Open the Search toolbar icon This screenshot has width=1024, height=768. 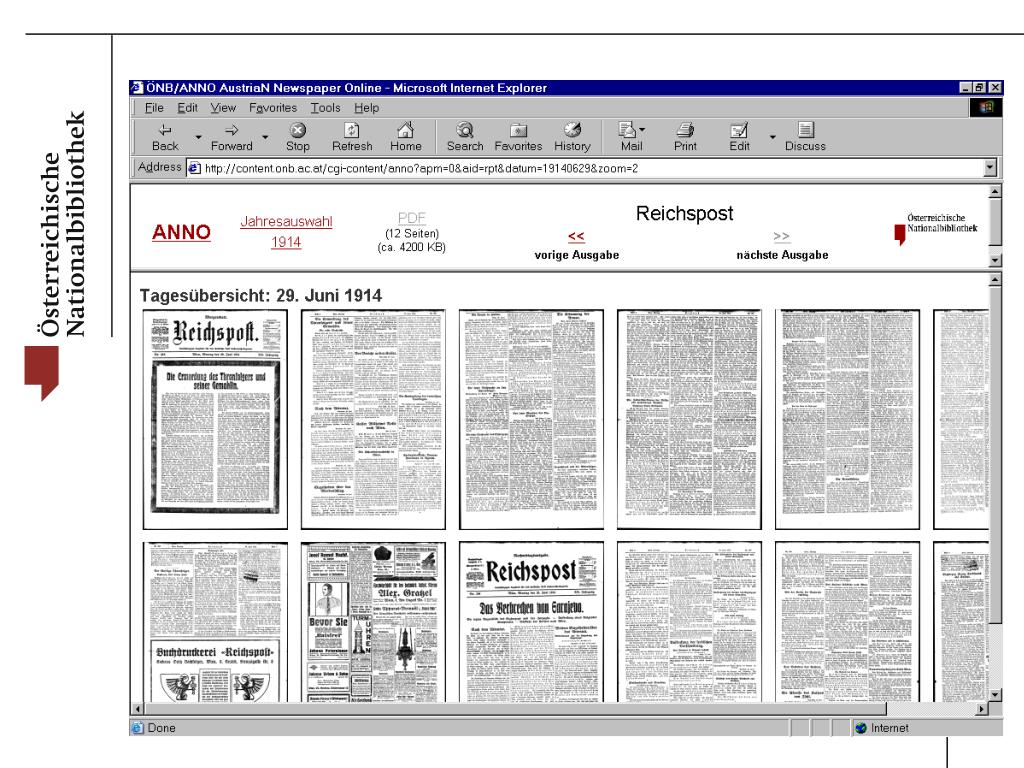point(465,137)
